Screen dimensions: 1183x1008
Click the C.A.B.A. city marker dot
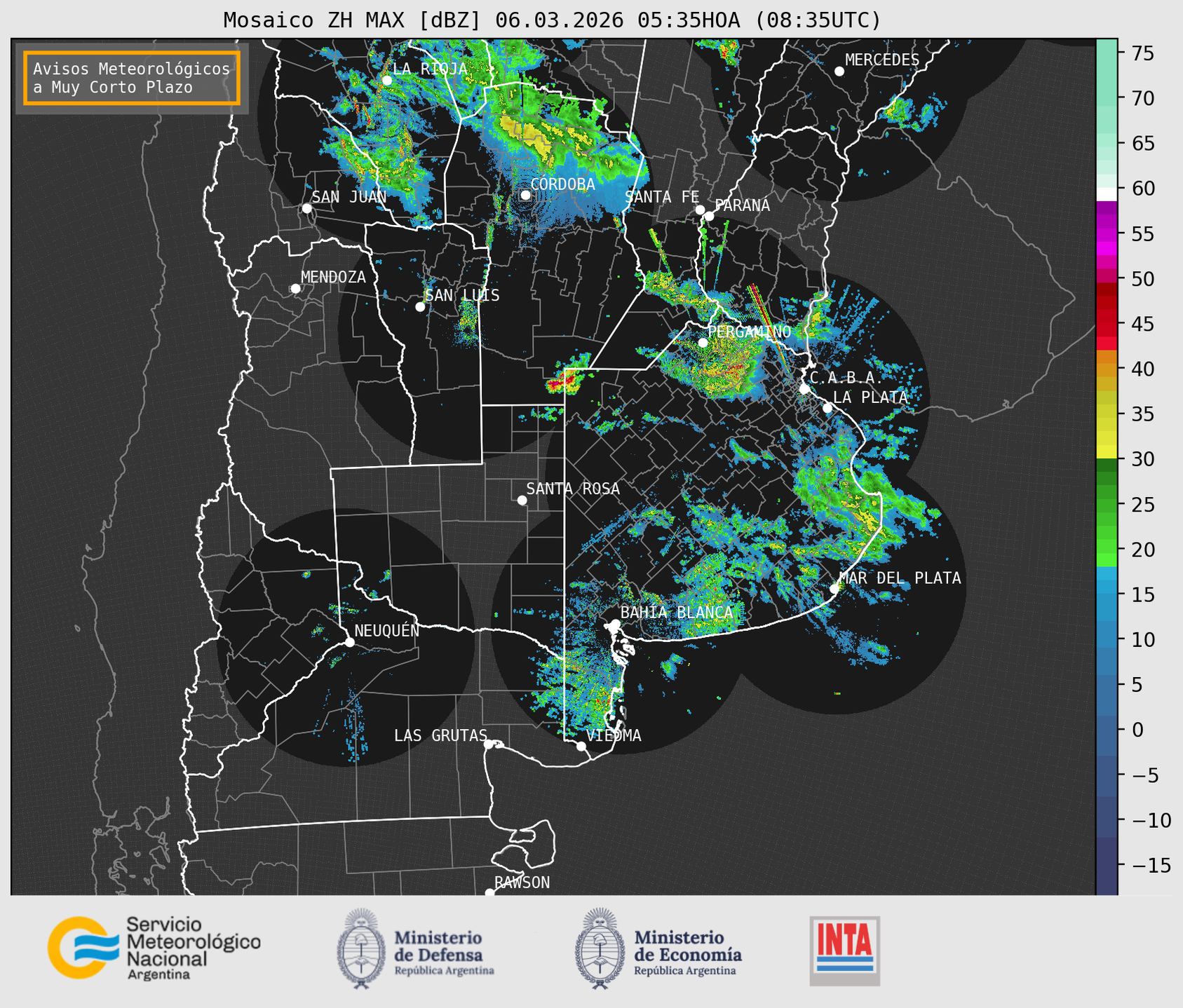tap(804, 389)
